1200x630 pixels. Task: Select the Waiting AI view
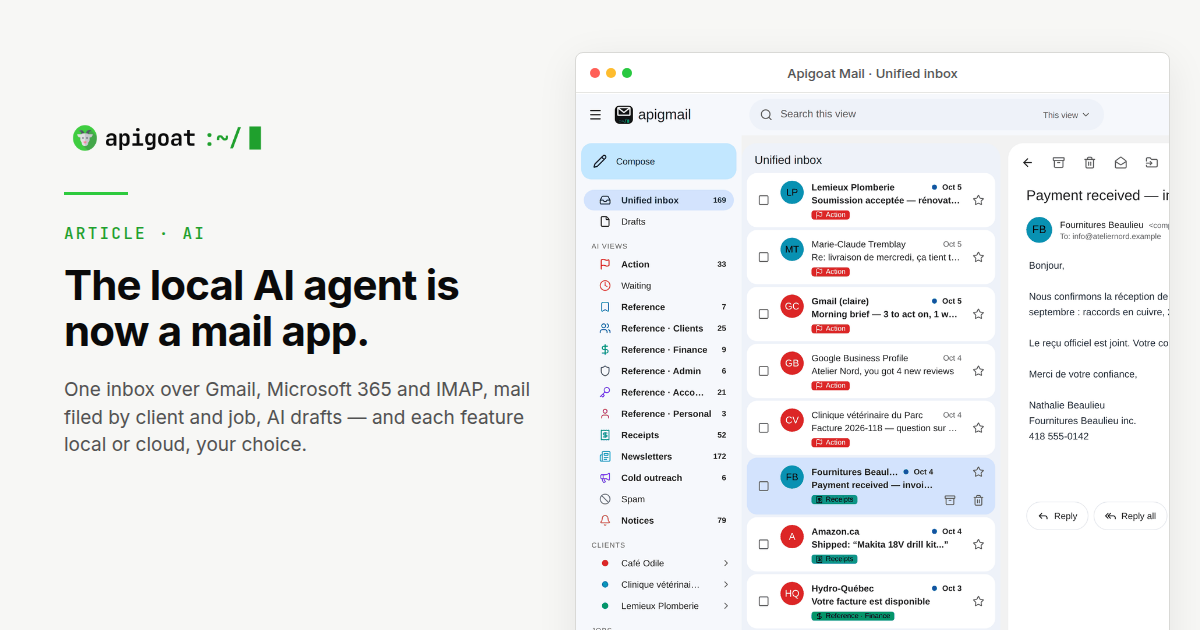pyautogui.click(x=659, y=286)
